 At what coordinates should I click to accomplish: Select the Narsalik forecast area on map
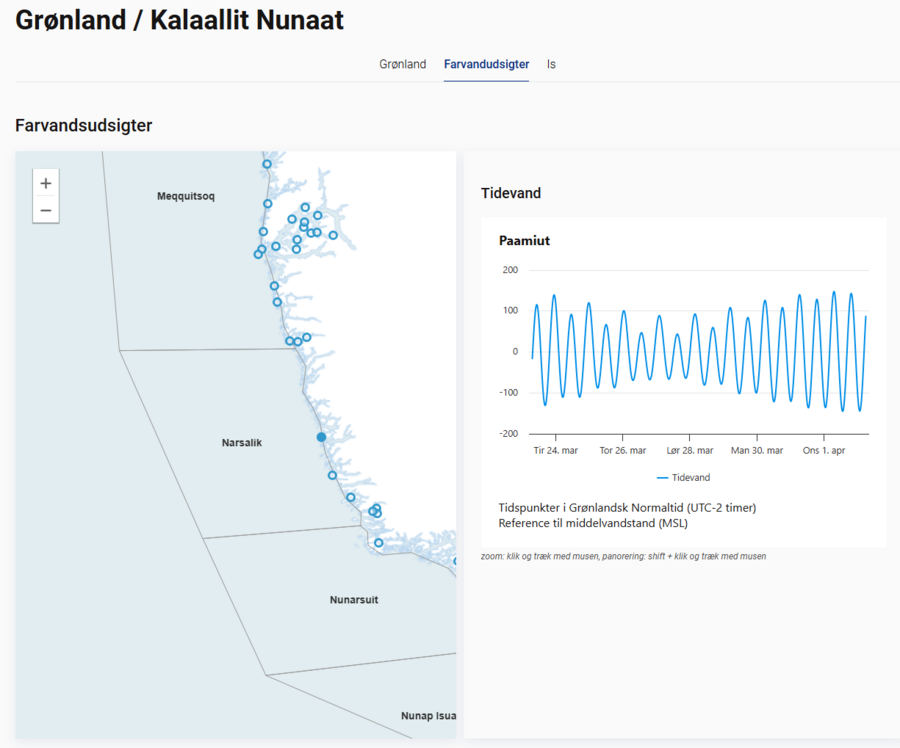click(241, 442)
